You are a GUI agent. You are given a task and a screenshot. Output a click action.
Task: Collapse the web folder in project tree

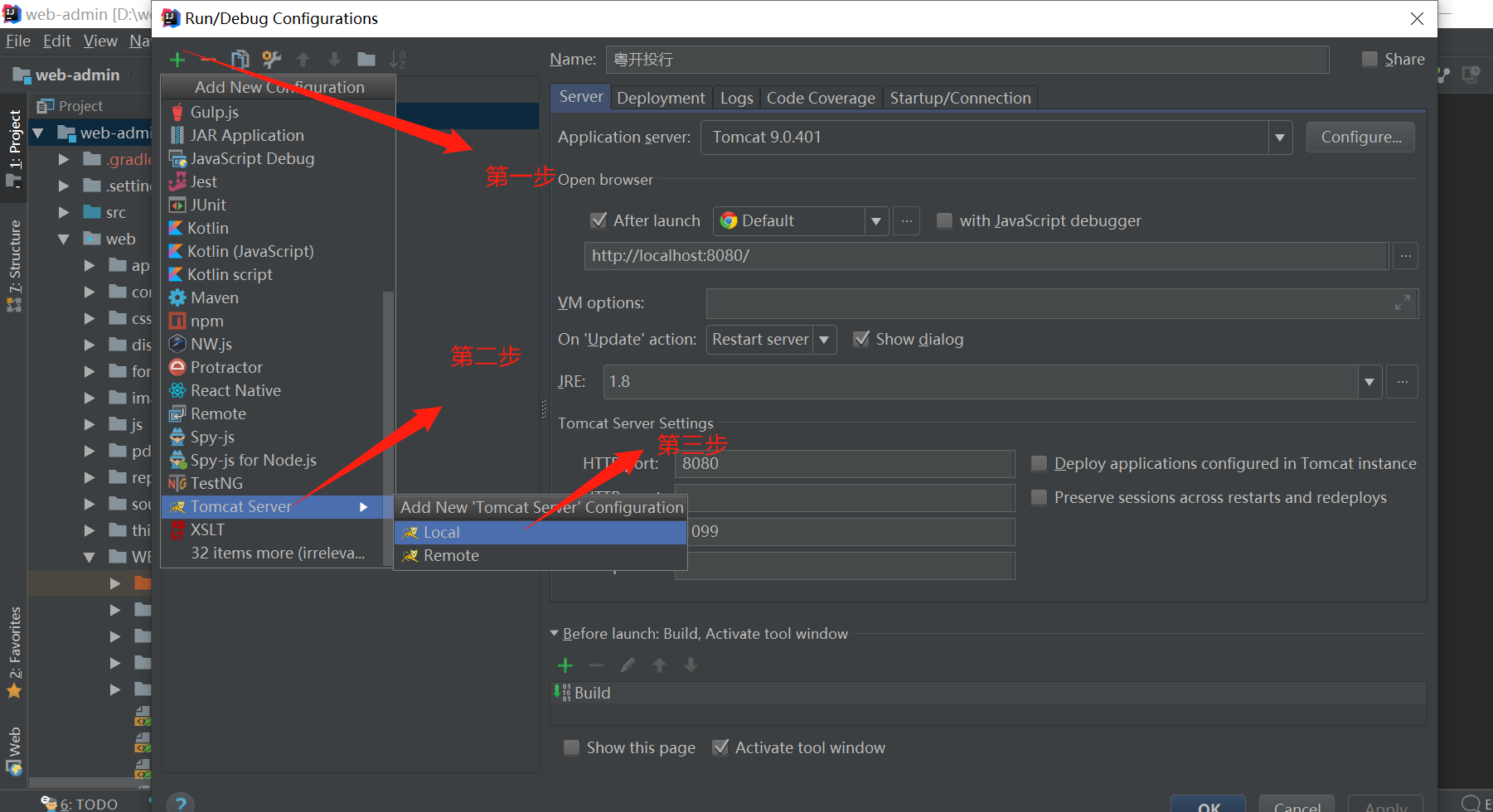(x=63, y=239)
